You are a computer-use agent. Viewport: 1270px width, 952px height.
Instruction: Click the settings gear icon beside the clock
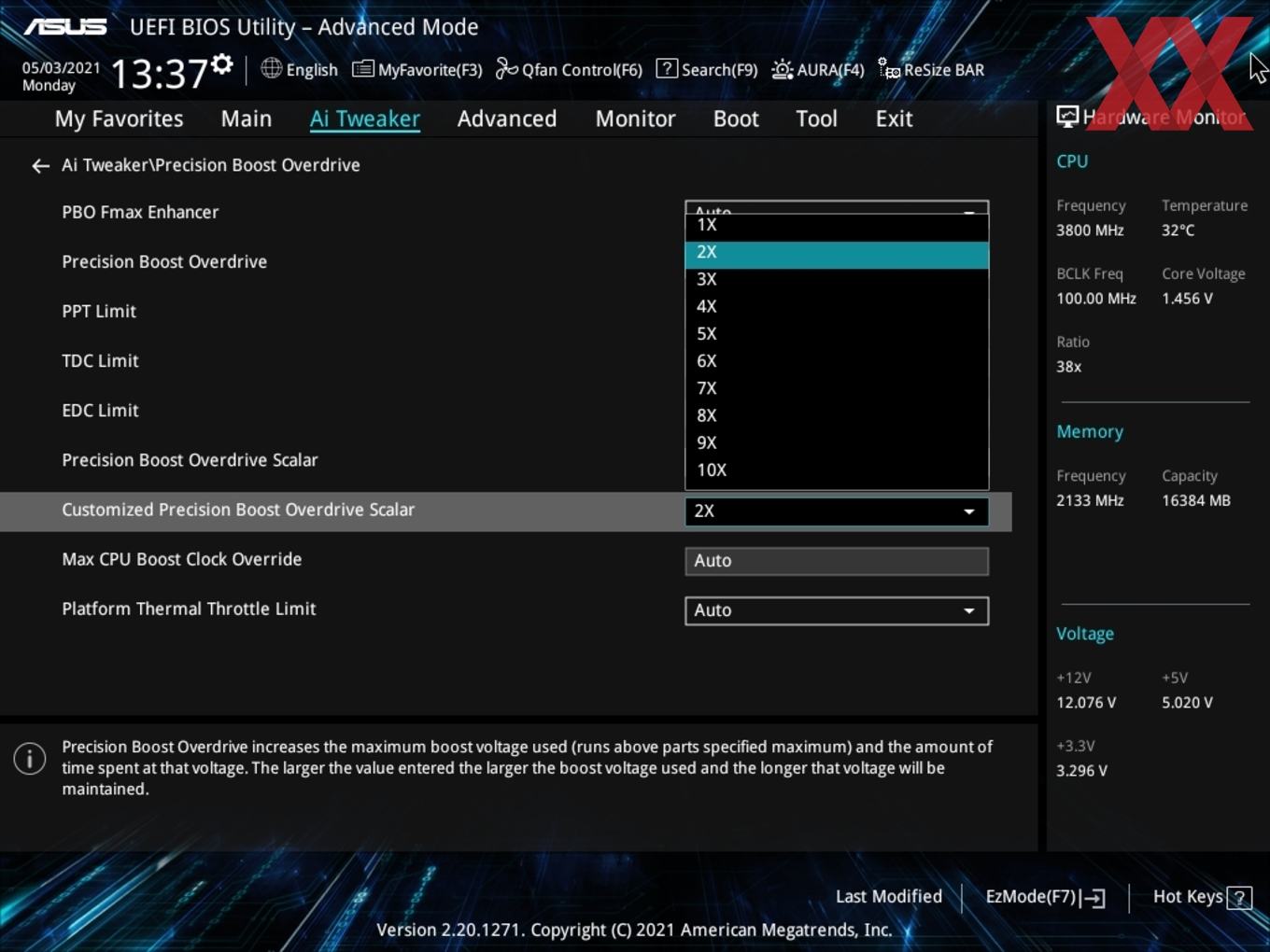222,64
